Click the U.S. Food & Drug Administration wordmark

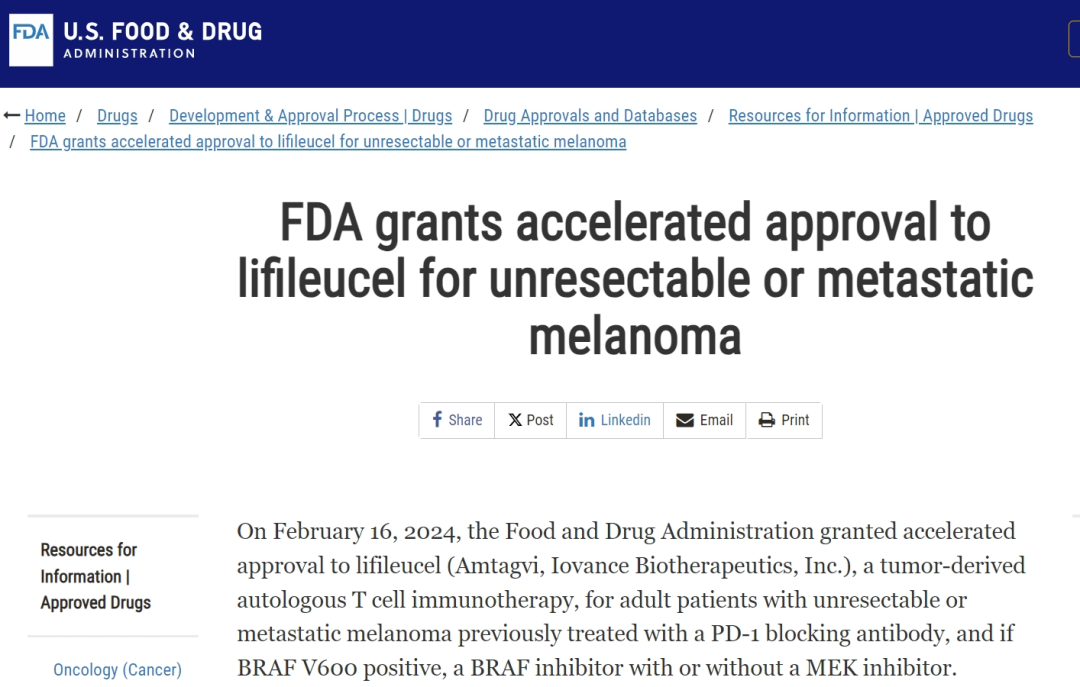tap(162, 40)
